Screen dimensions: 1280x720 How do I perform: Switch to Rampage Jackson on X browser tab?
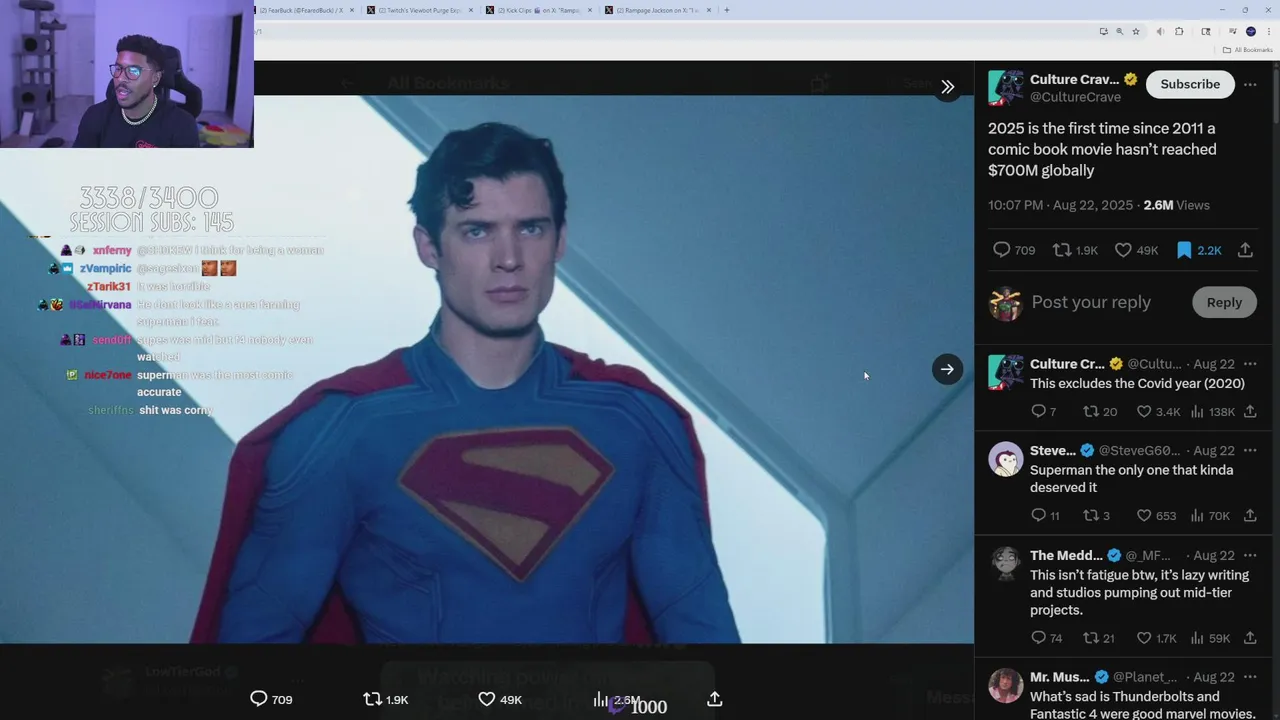point(656,10)
